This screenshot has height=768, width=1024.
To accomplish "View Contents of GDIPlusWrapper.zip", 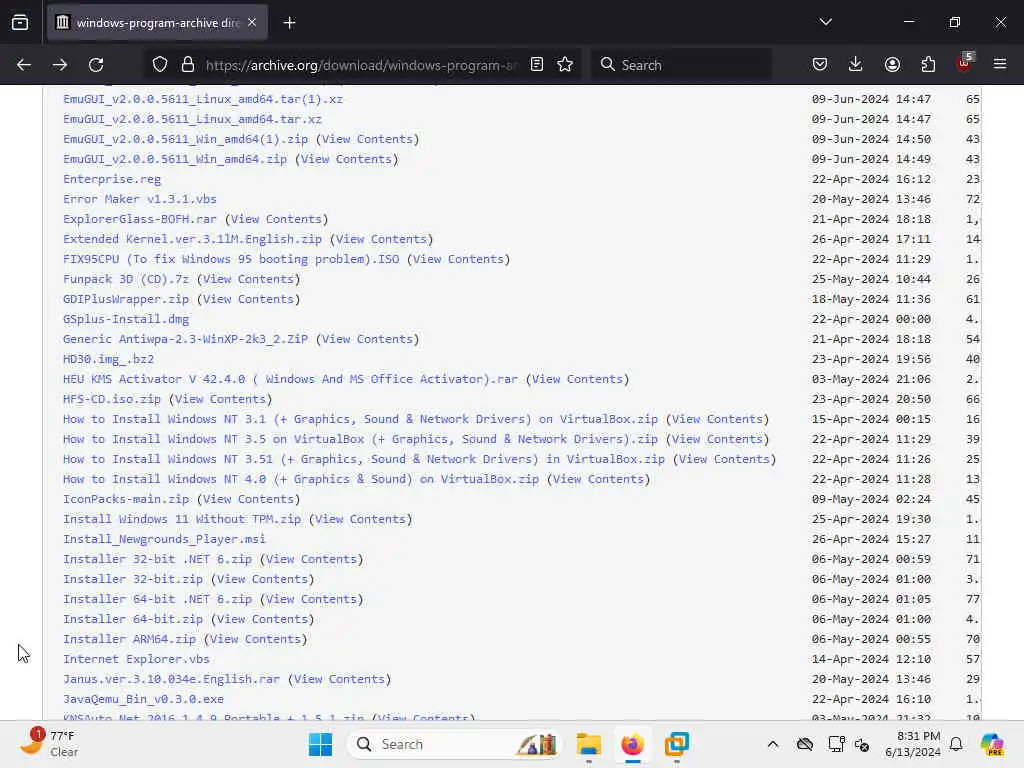I will coord(249,299).
